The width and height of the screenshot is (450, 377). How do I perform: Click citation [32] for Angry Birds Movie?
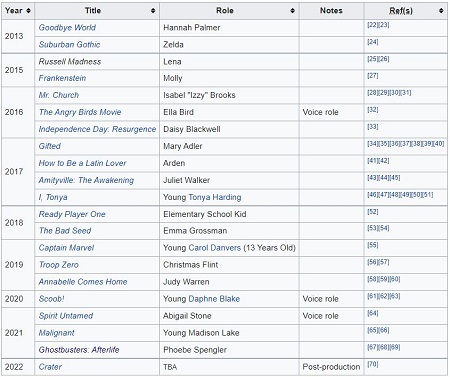tap(373, 110)
